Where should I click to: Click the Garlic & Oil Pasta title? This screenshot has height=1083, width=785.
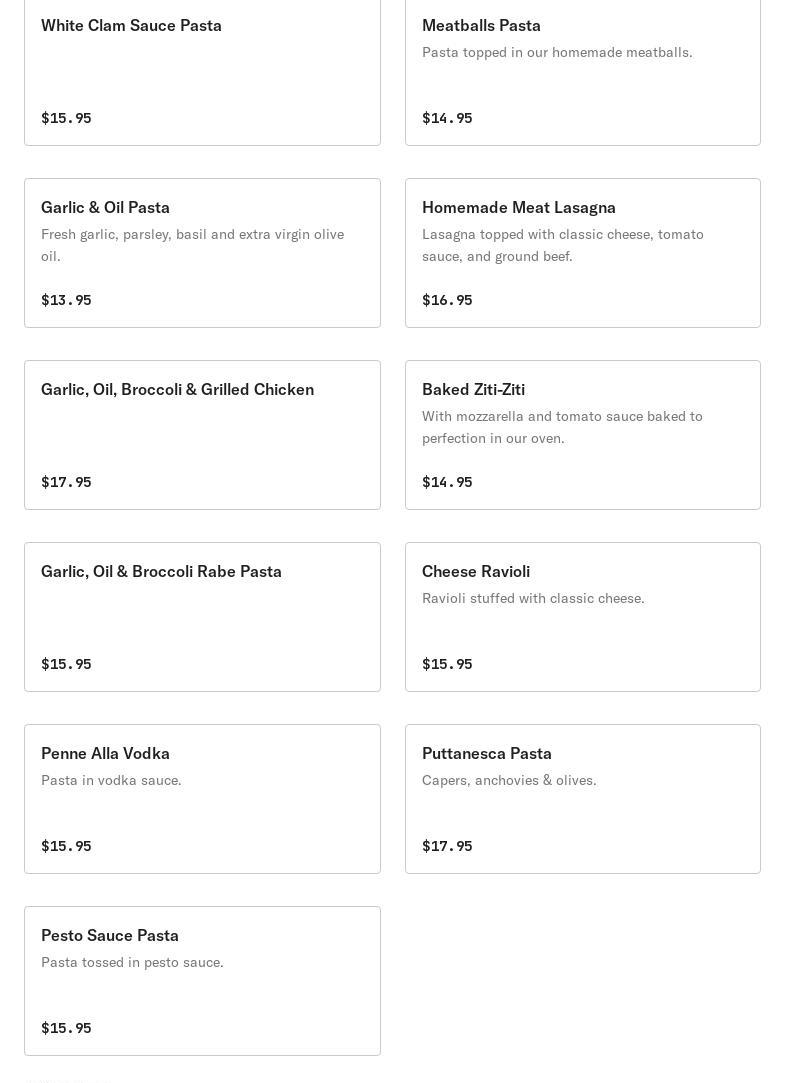tap(105, 207)
